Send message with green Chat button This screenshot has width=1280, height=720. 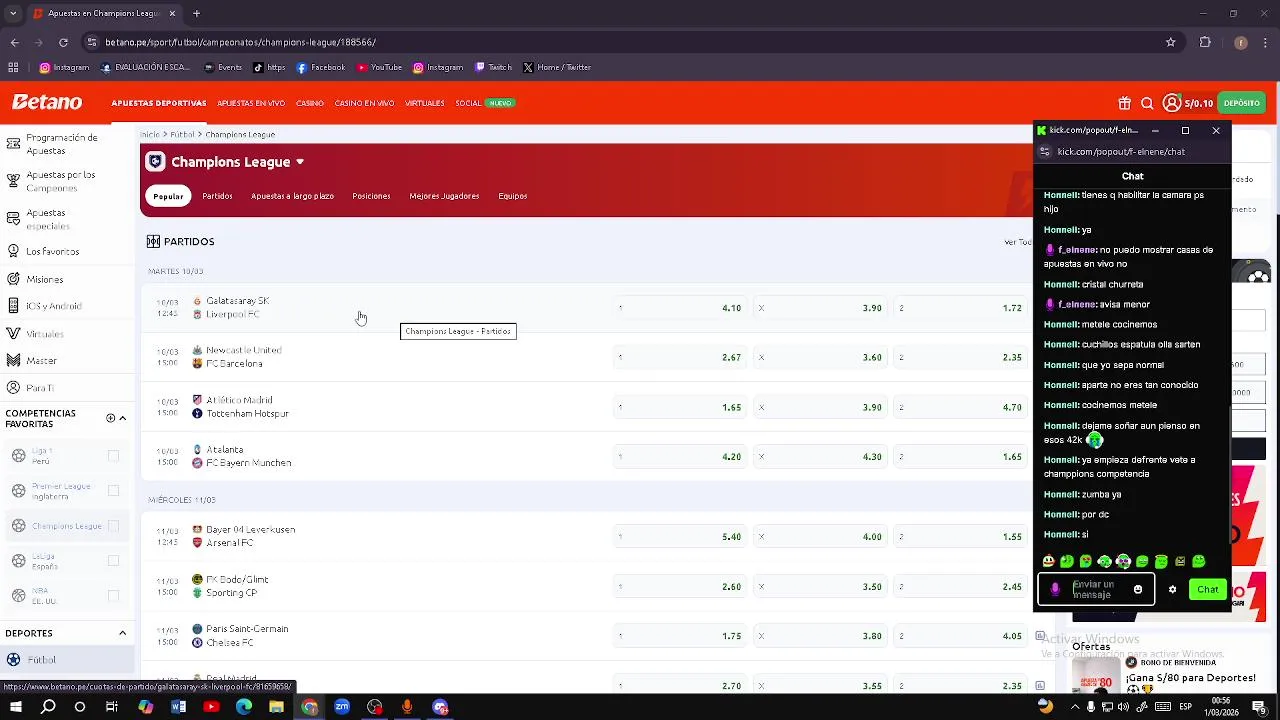[x=1208, y=590]
